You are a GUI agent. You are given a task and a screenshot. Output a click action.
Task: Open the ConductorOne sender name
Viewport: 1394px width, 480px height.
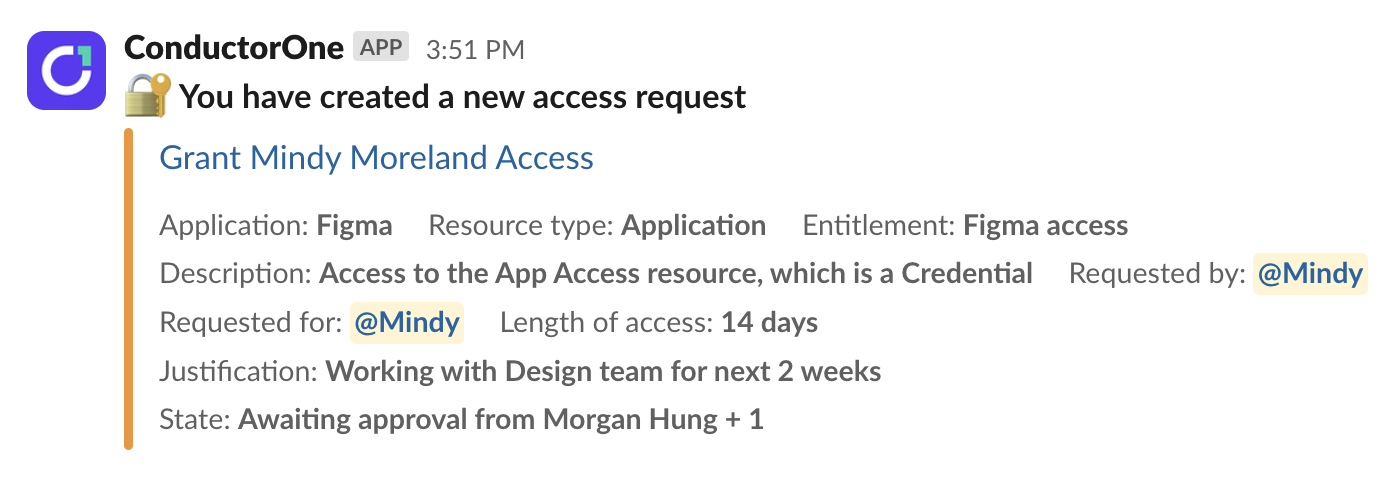(234, 47)
